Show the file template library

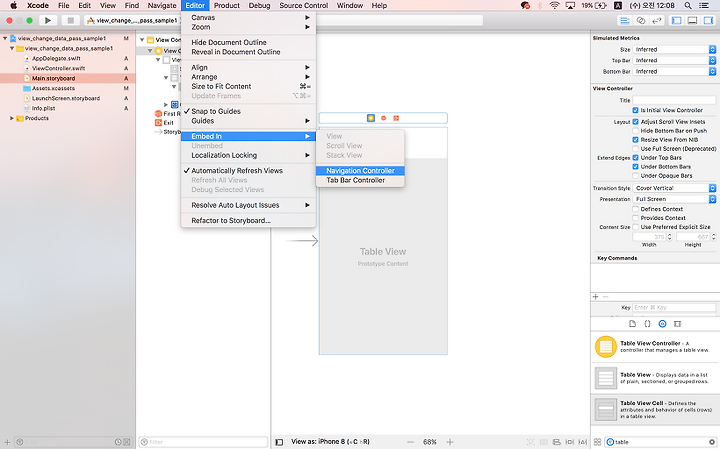coord(632,324)
